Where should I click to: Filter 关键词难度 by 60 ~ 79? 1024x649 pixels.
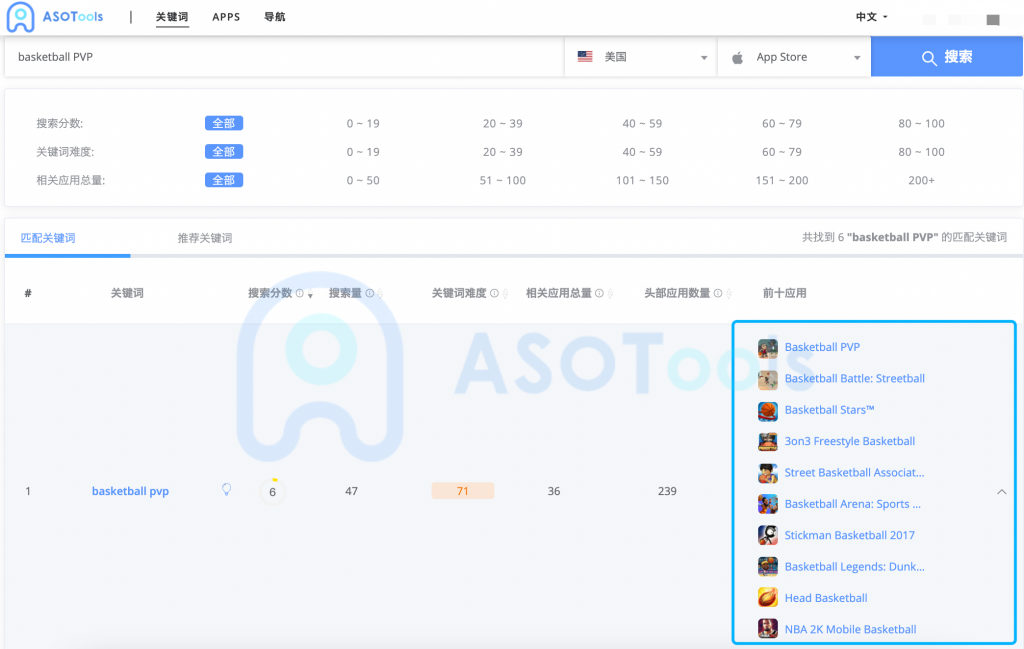782,152
